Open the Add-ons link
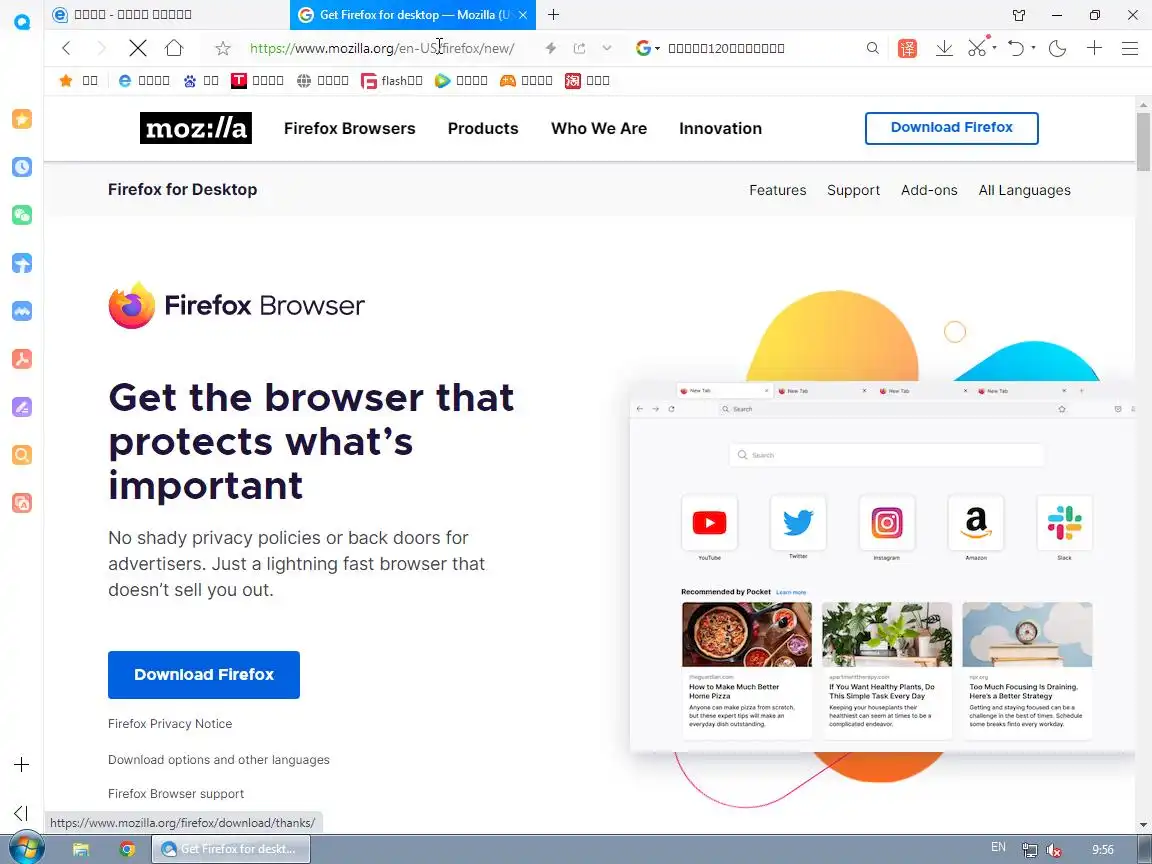 929,190
